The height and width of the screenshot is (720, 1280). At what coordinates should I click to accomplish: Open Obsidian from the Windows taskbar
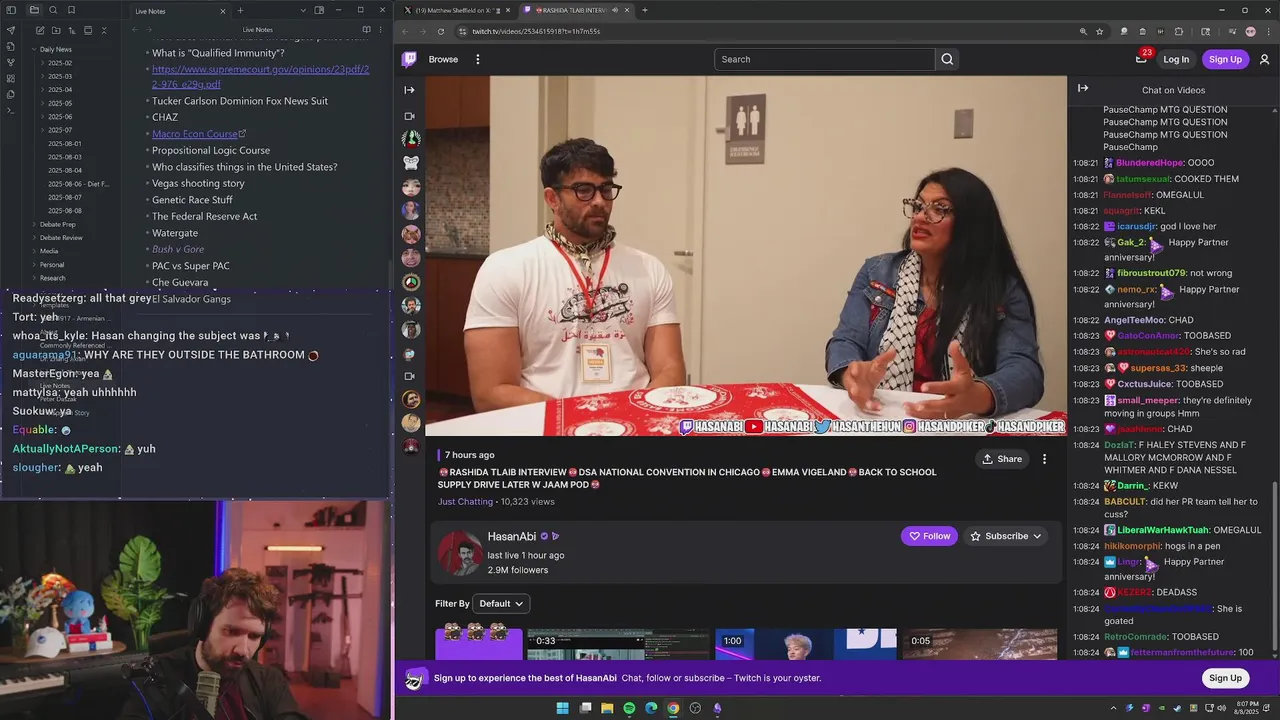pyautogui.click(x=717, y=708)
